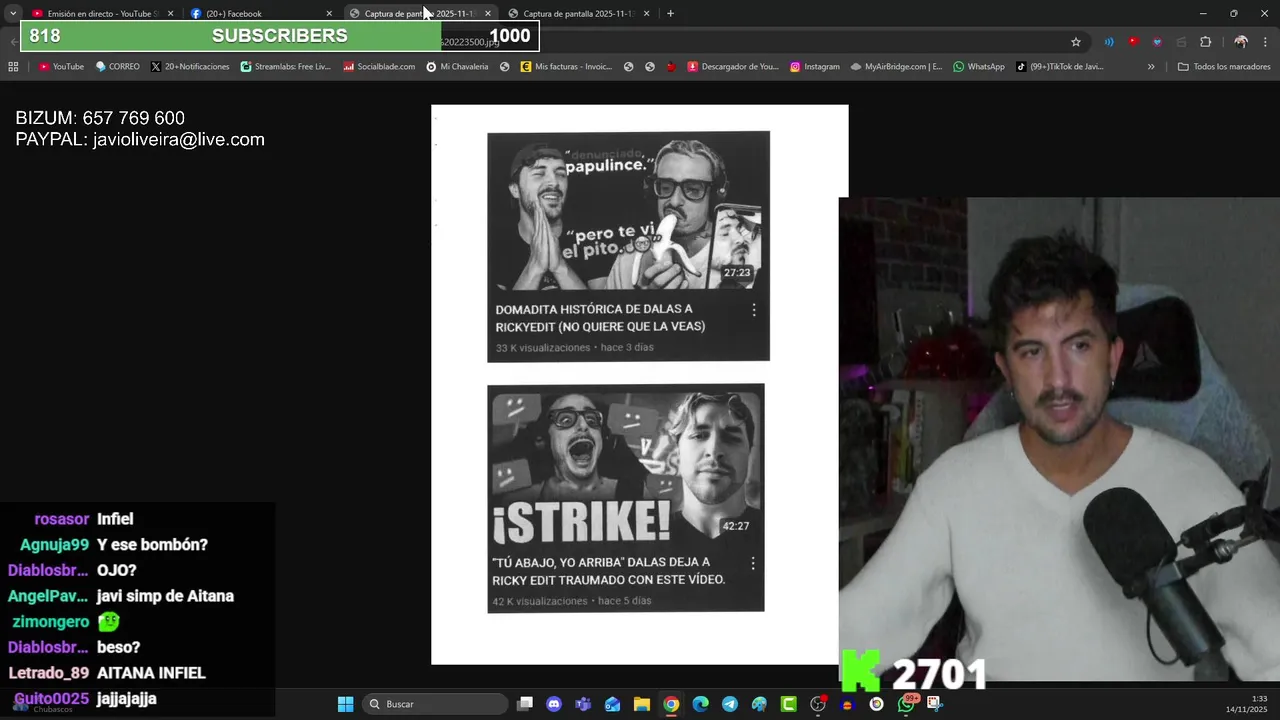The width and height of the screenshot is (1280, 720).
Task: Open the Chrome three-dot menu
Action: 1265,42
